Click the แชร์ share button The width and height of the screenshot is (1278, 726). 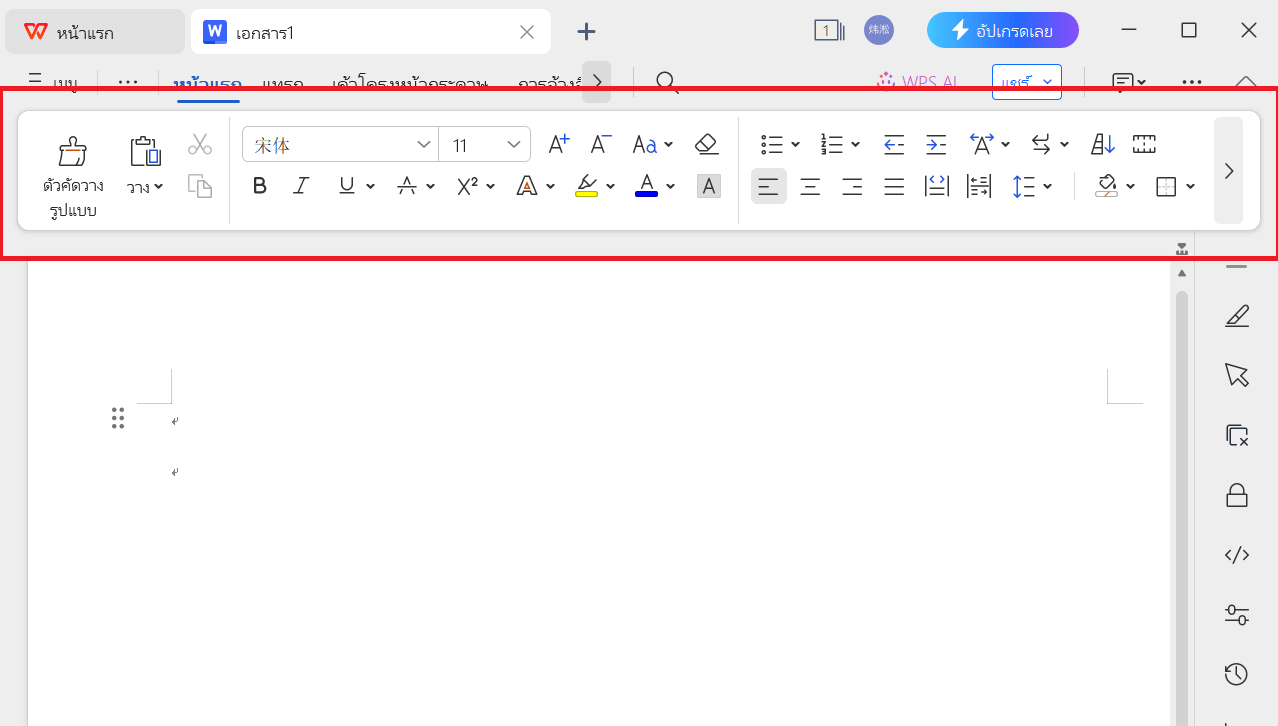pos(1026,82)
